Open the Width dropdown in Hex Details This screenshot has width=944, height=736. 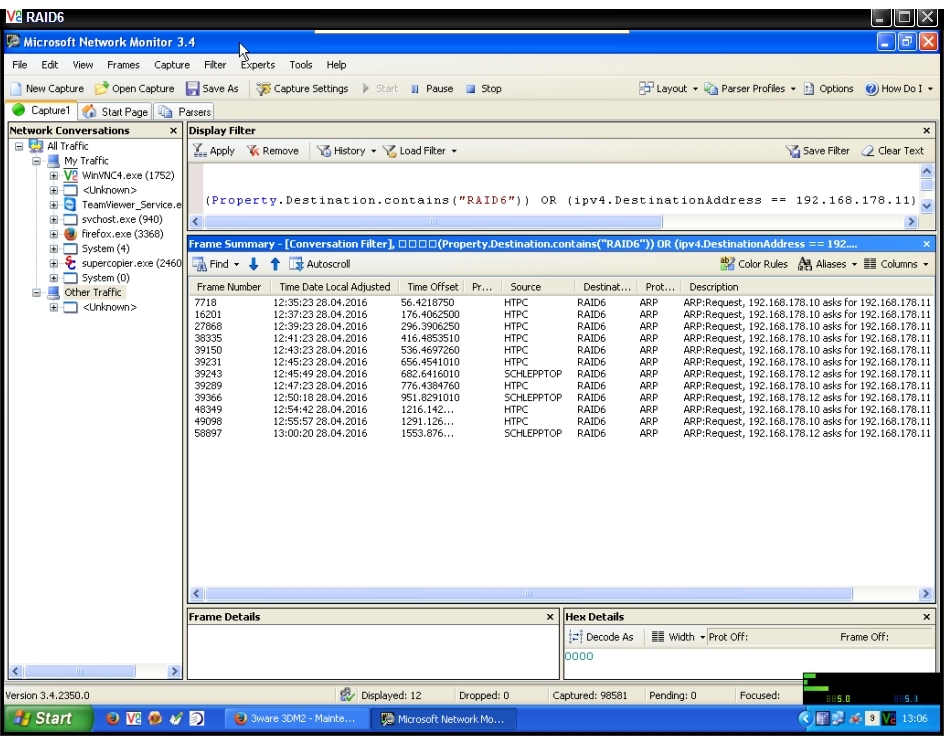[x=678, y=637]
